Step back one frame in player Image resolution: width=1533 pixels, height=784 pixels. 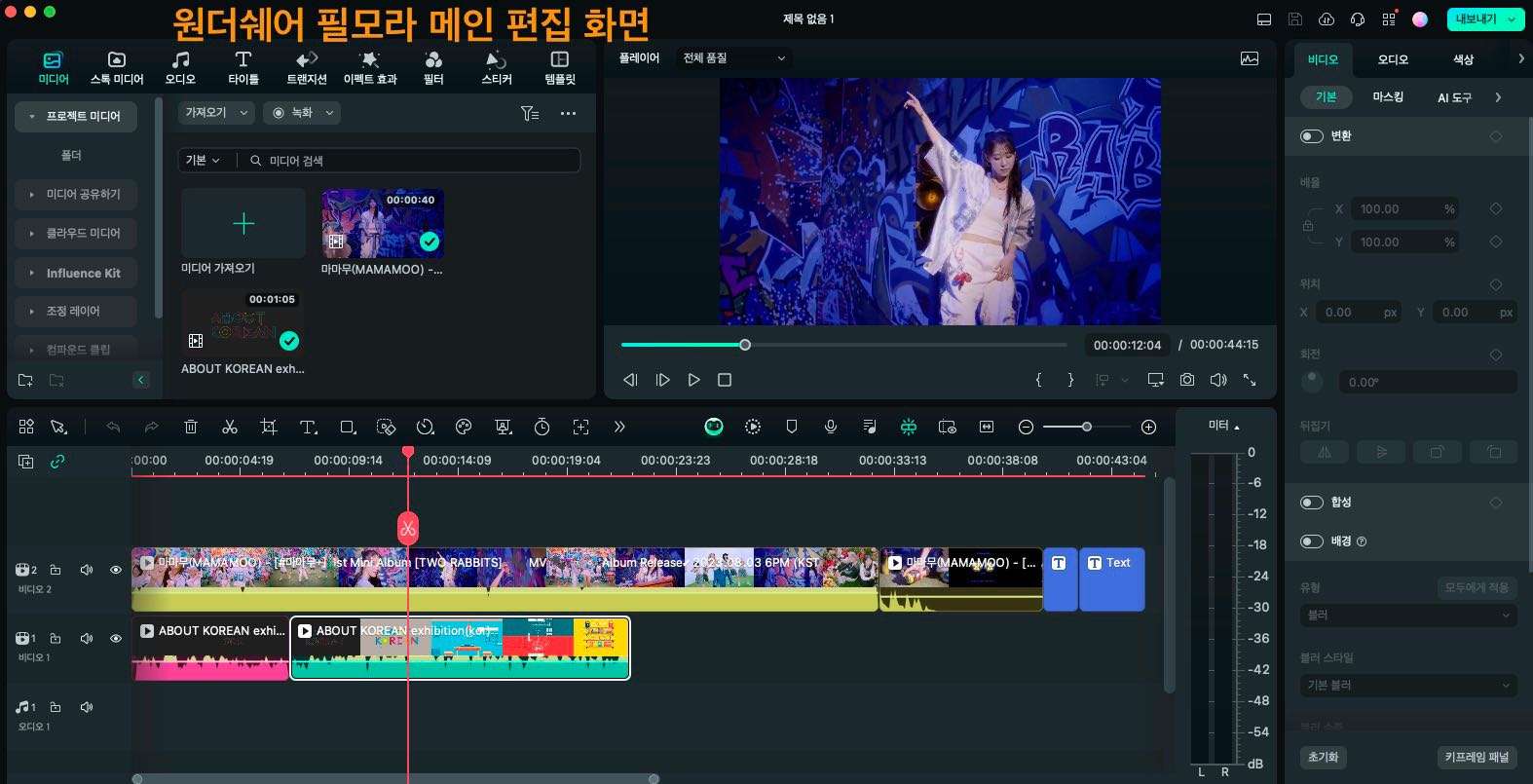click(630, 380)
